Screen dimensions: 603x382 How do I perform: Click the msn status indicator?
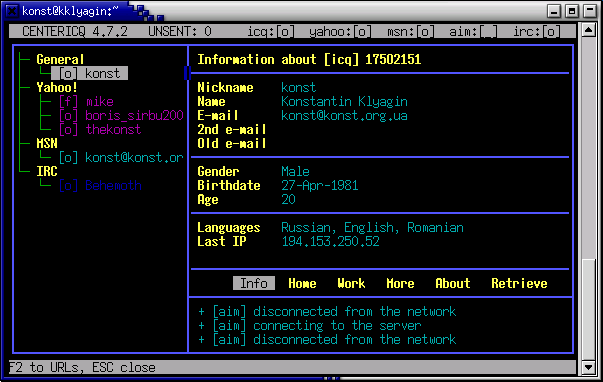click(x=410, y=32)
